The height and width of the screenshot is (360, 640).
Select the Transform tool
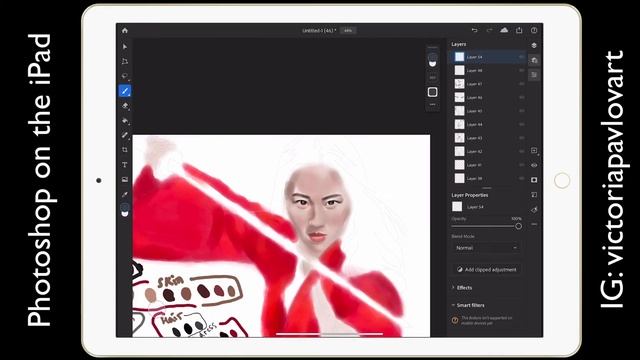click(x=125, y=61)
